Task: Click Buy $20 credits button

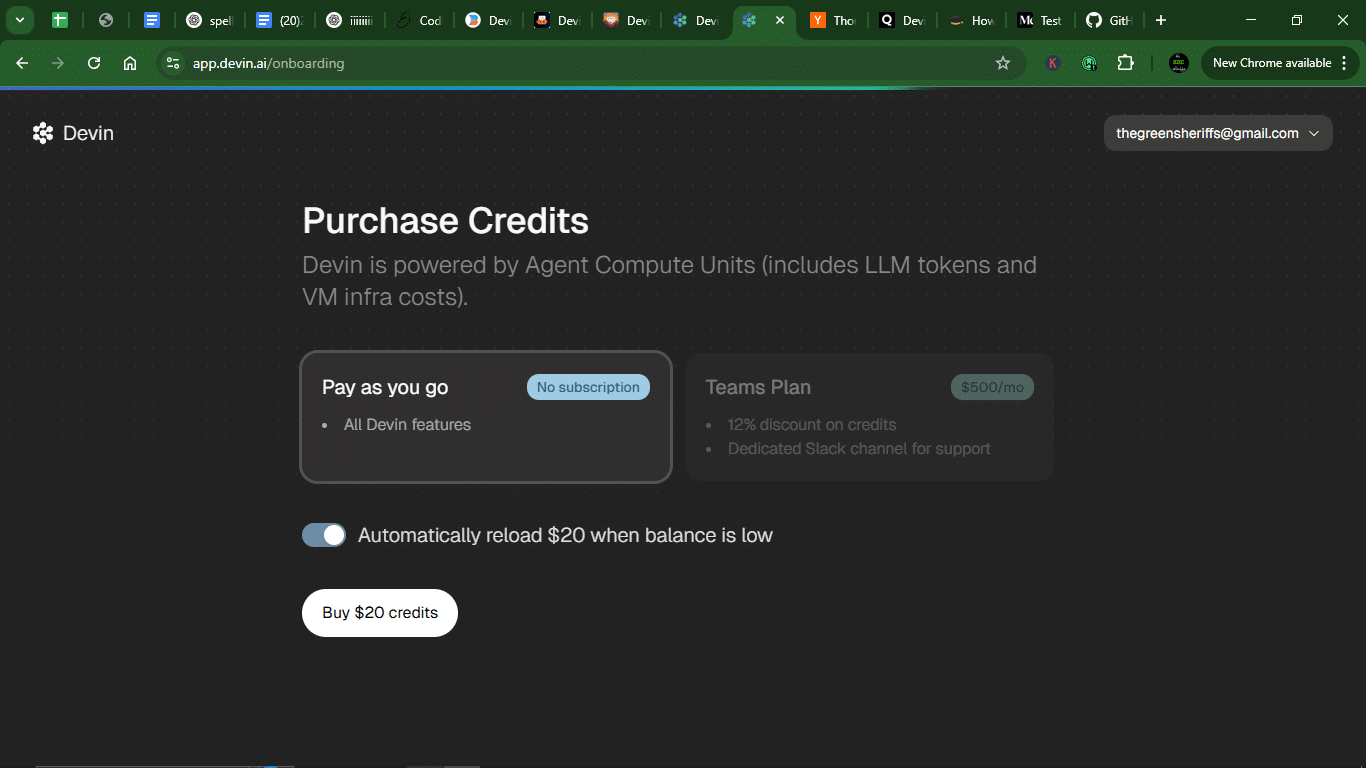Action: click(380, 613)
